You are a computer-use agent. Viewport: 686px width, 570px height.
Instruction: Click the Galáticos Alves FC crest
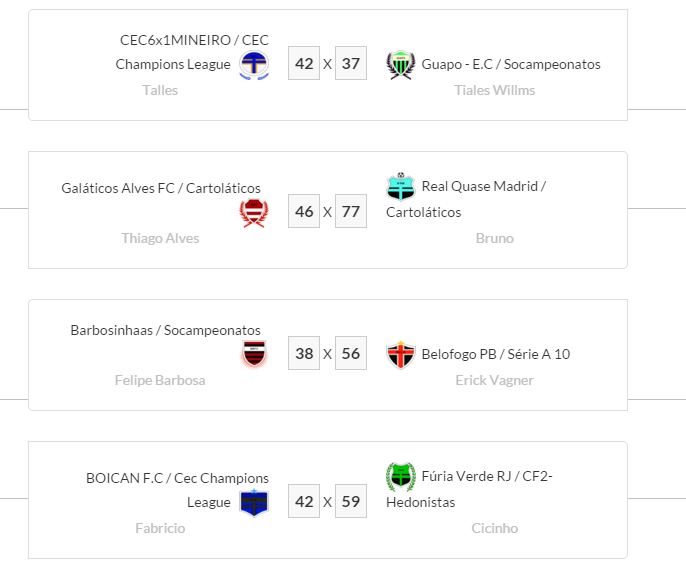point(254,213)
